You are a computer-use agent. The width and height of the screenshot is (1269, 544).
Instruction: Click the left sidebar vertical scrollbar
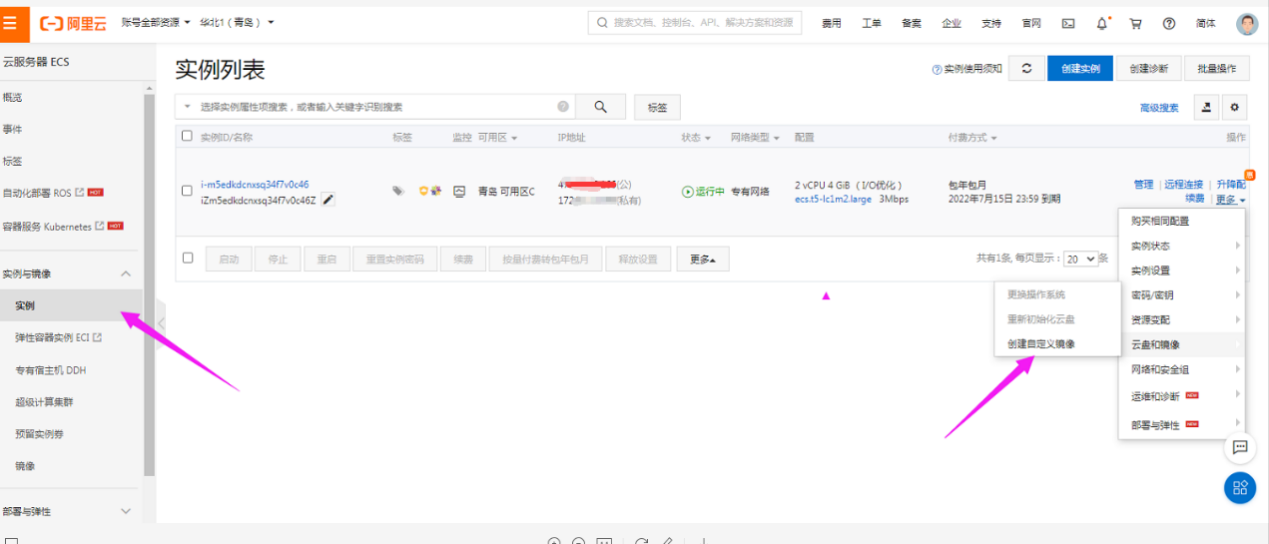[149, 285]
